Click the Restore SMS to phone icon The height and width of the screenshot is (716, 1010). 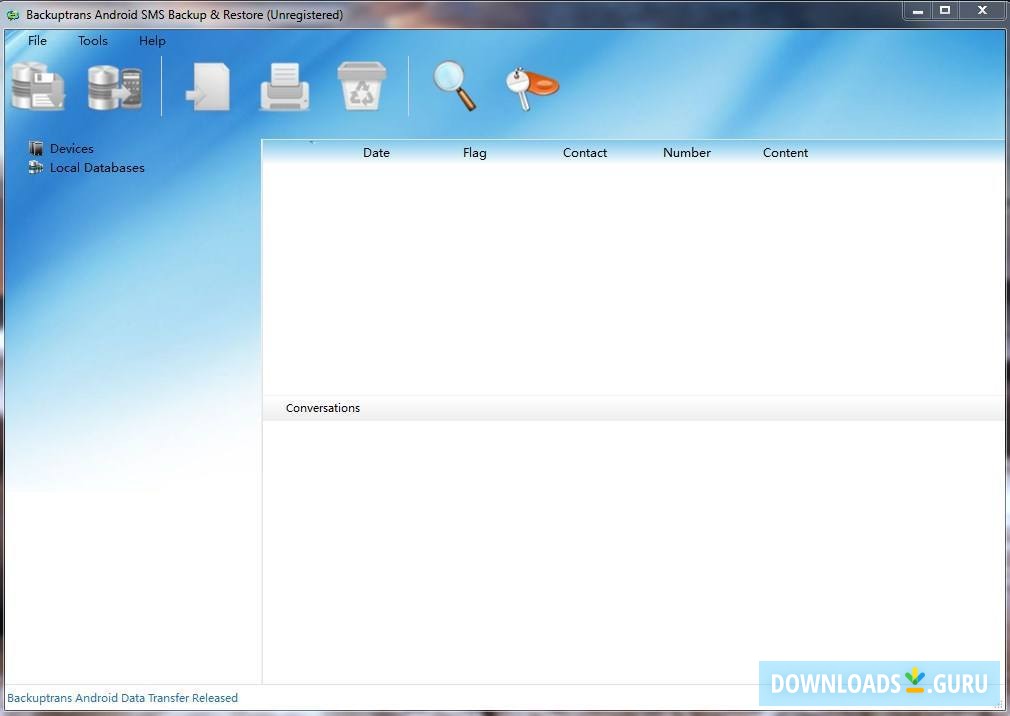click(x=113, y=86)
